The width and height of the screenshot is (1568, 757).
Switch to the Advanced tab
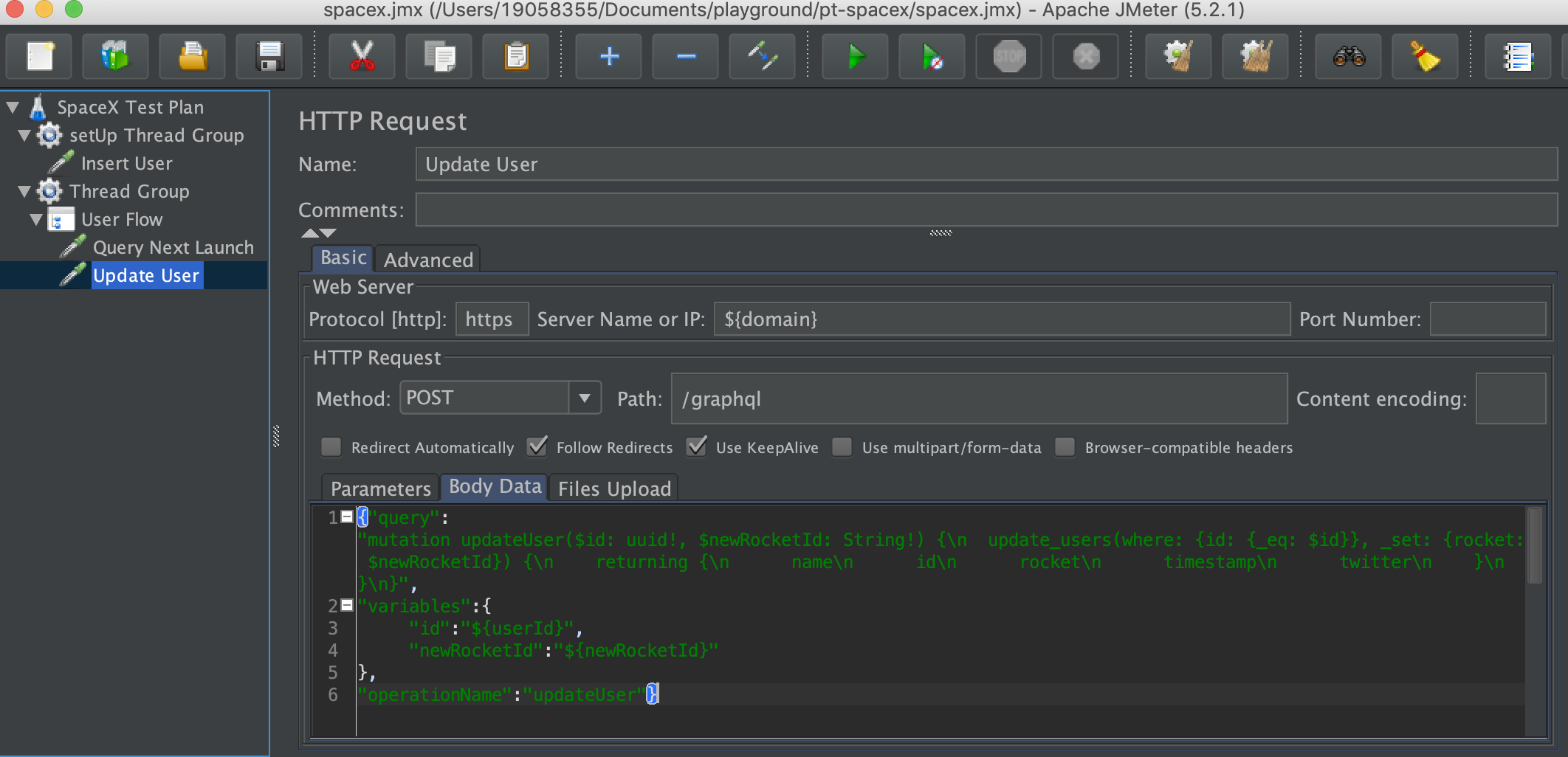(x=428, y=259)
